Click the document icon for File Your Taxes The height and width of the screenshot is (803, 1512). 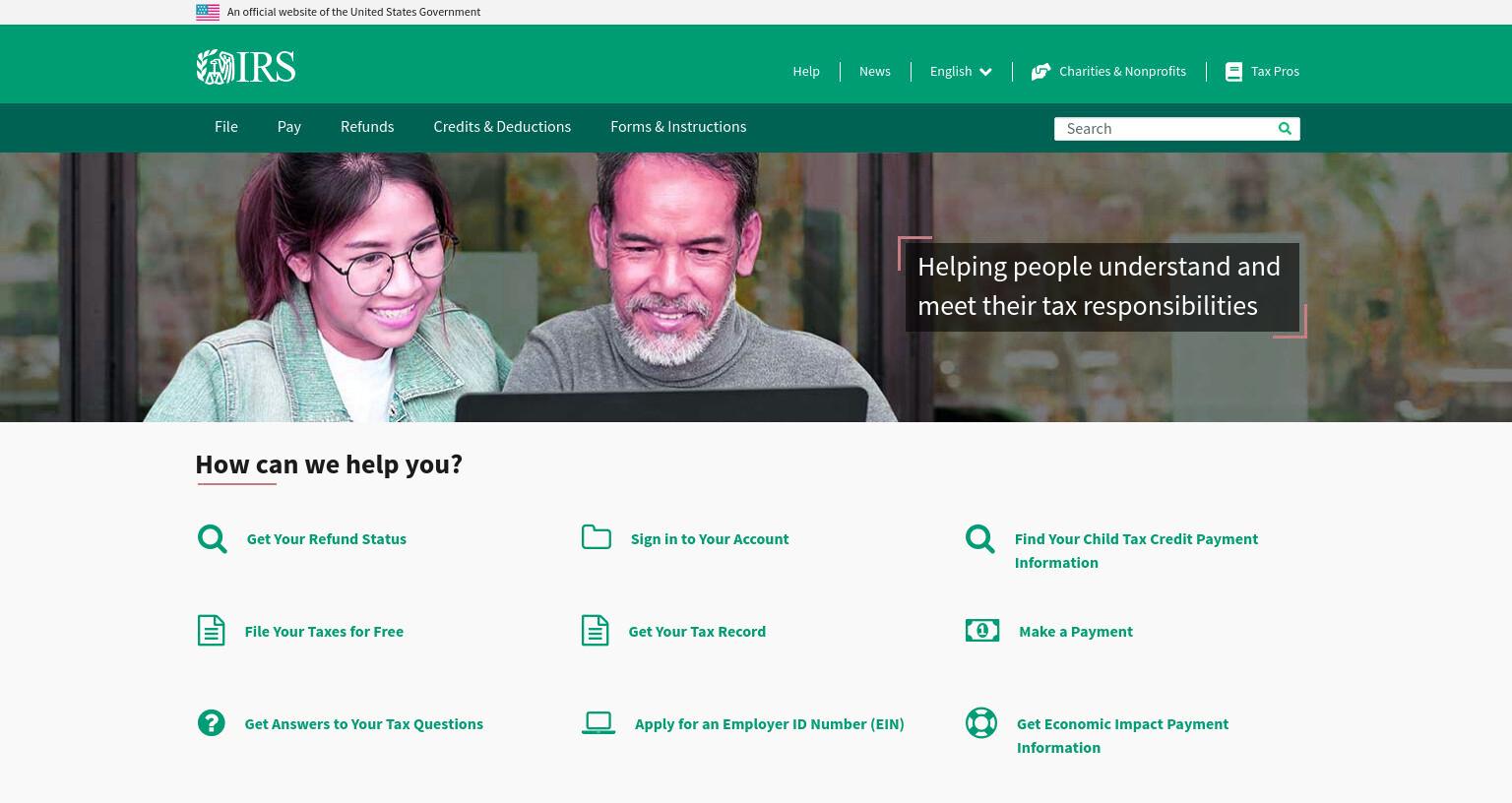point(211,631)
